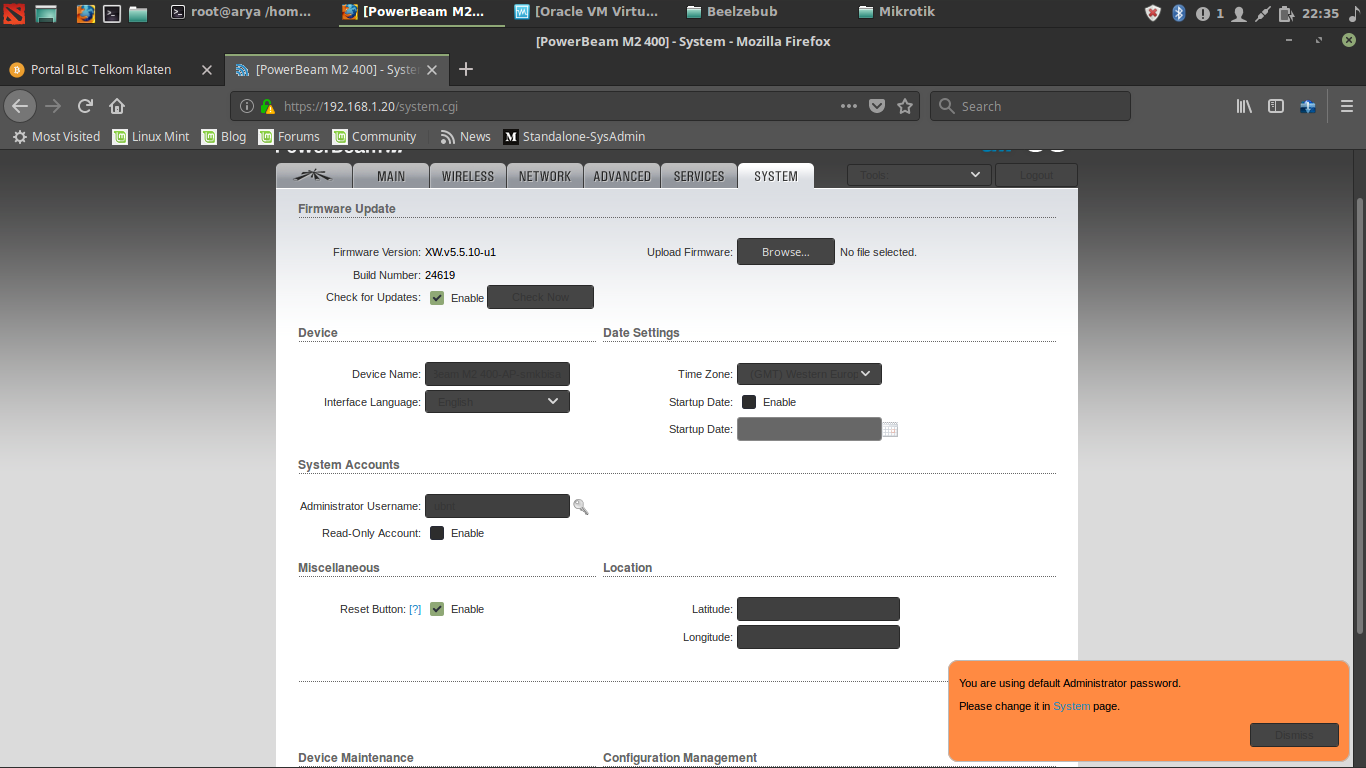Open the Most Visited bookmarks folder
The height and width of the screenshot is (768, 1366).
pos(56,136)
